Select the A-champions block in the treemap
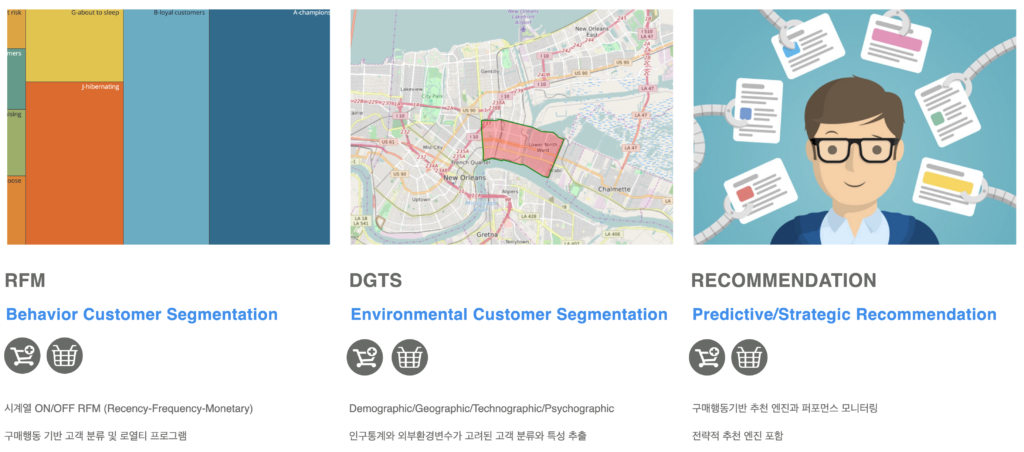 [x=269, y=130]
